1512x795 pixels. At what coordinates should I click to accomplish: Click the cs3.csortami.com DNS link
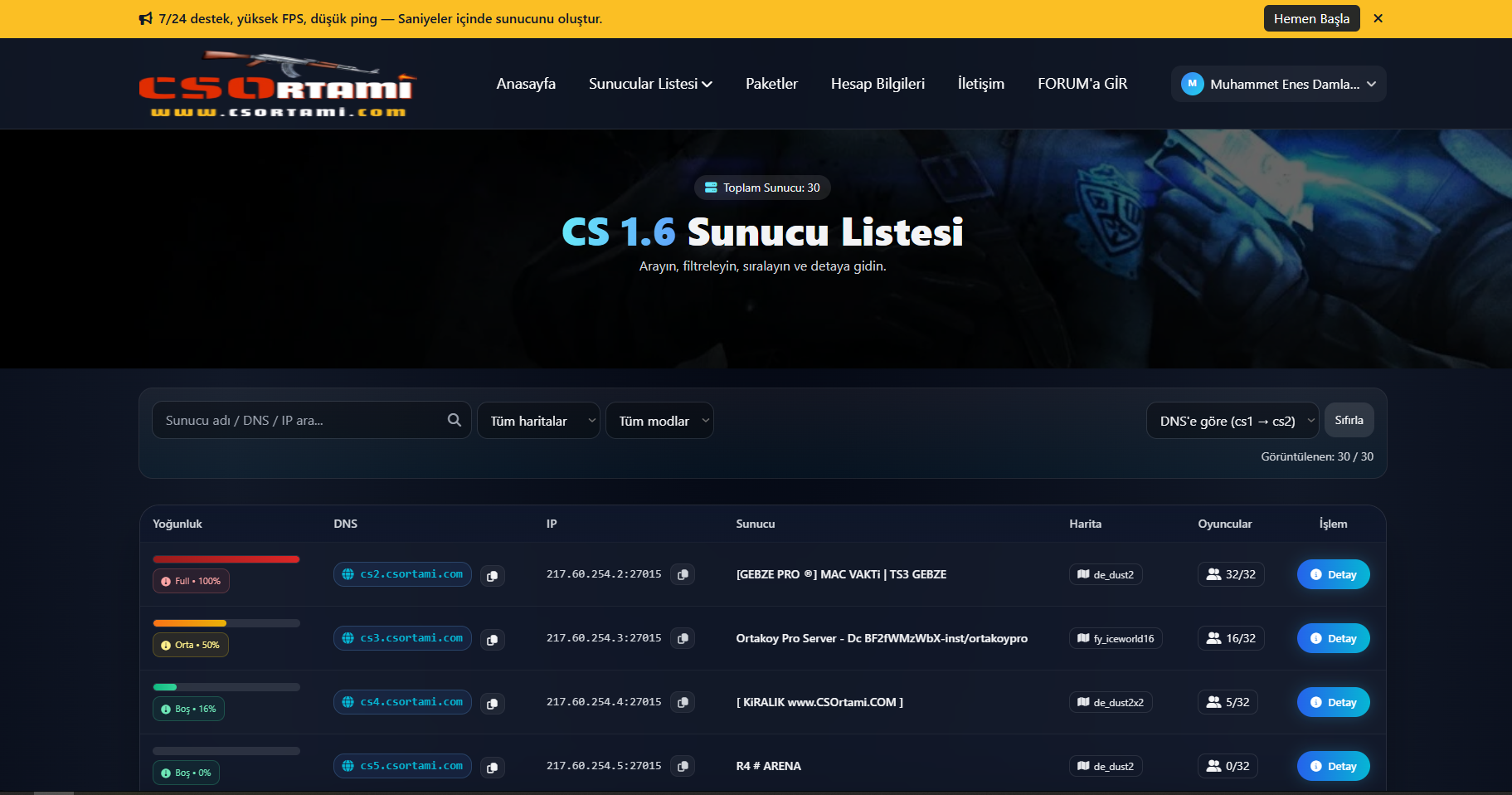402,638
